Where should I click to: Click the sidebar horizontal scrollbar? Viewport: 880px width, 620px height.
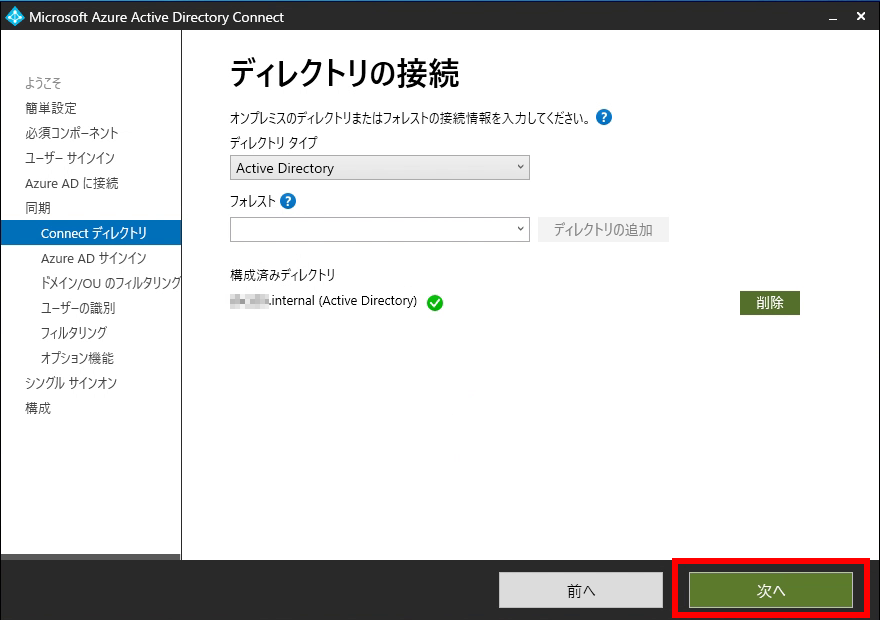[x=90, y=557]
